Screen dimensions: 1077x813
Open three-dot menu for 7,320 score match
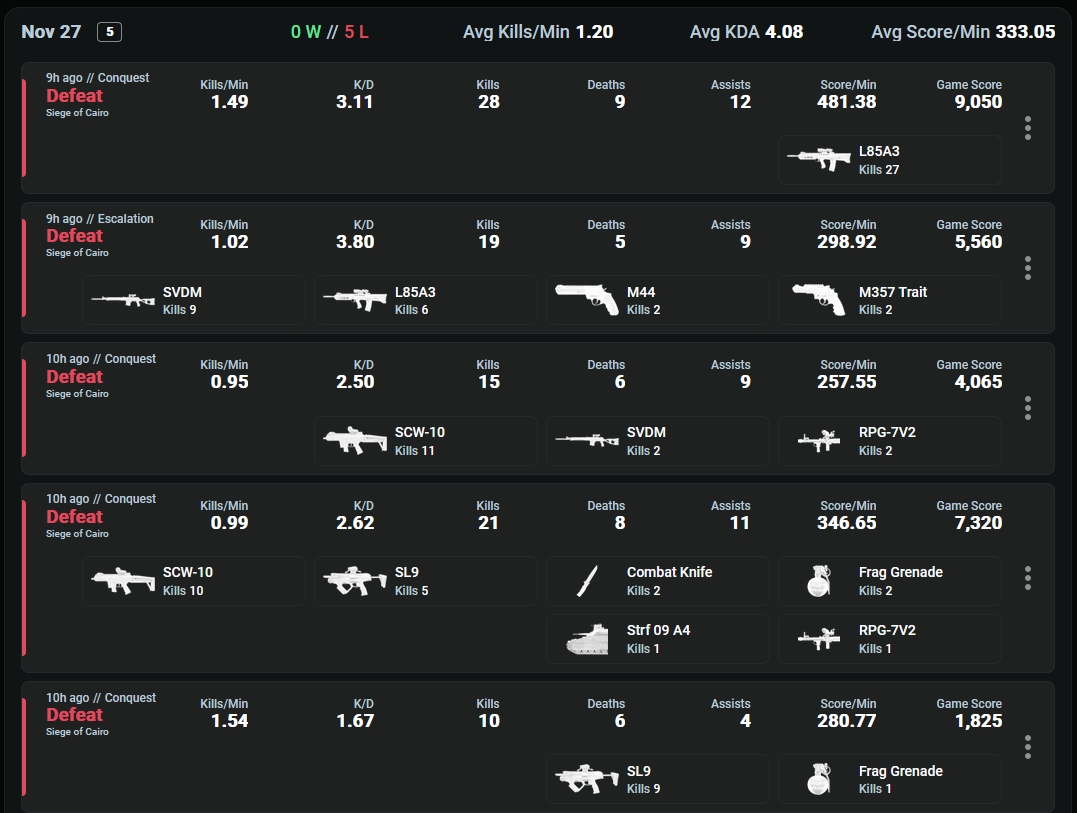[1028, 578]
